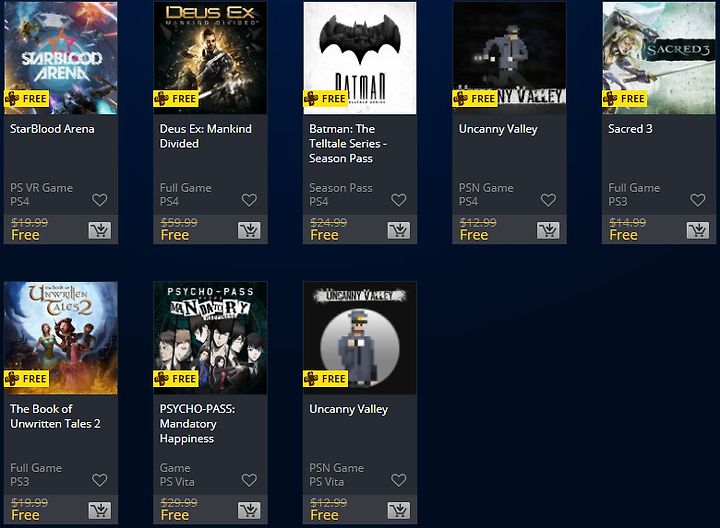Add PS4 Uncanny Valley to cart
This screenshot has height=528, width=720.
[548, 230]
